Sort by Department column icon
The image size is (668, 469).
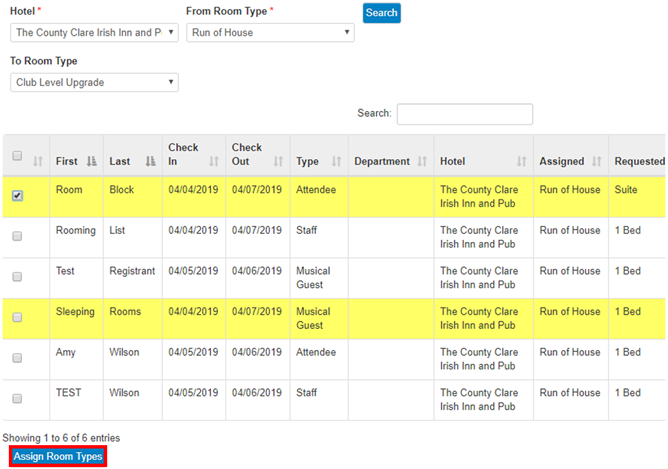coord(424,161)
